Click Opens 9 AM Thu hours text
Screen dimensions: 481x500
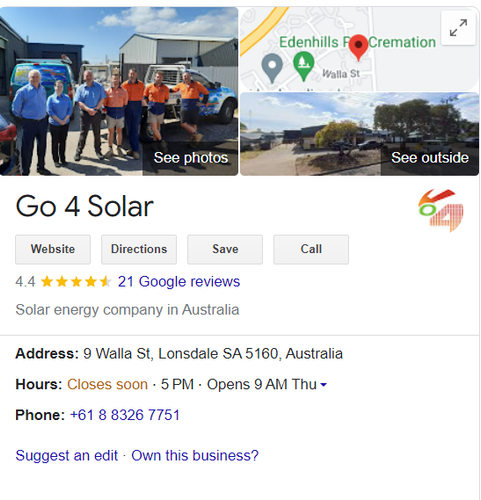click(262, 384)
